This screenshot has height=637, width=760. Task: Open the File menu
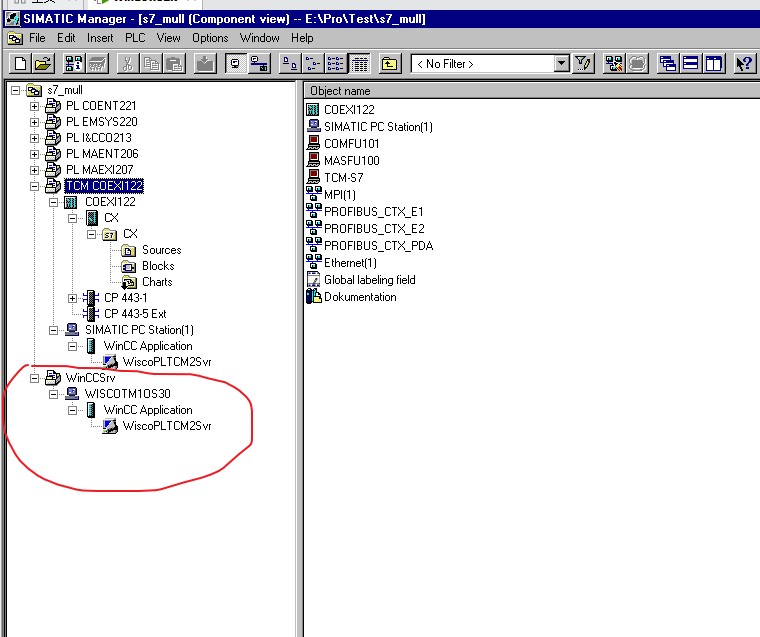click(x=37, y=38)
